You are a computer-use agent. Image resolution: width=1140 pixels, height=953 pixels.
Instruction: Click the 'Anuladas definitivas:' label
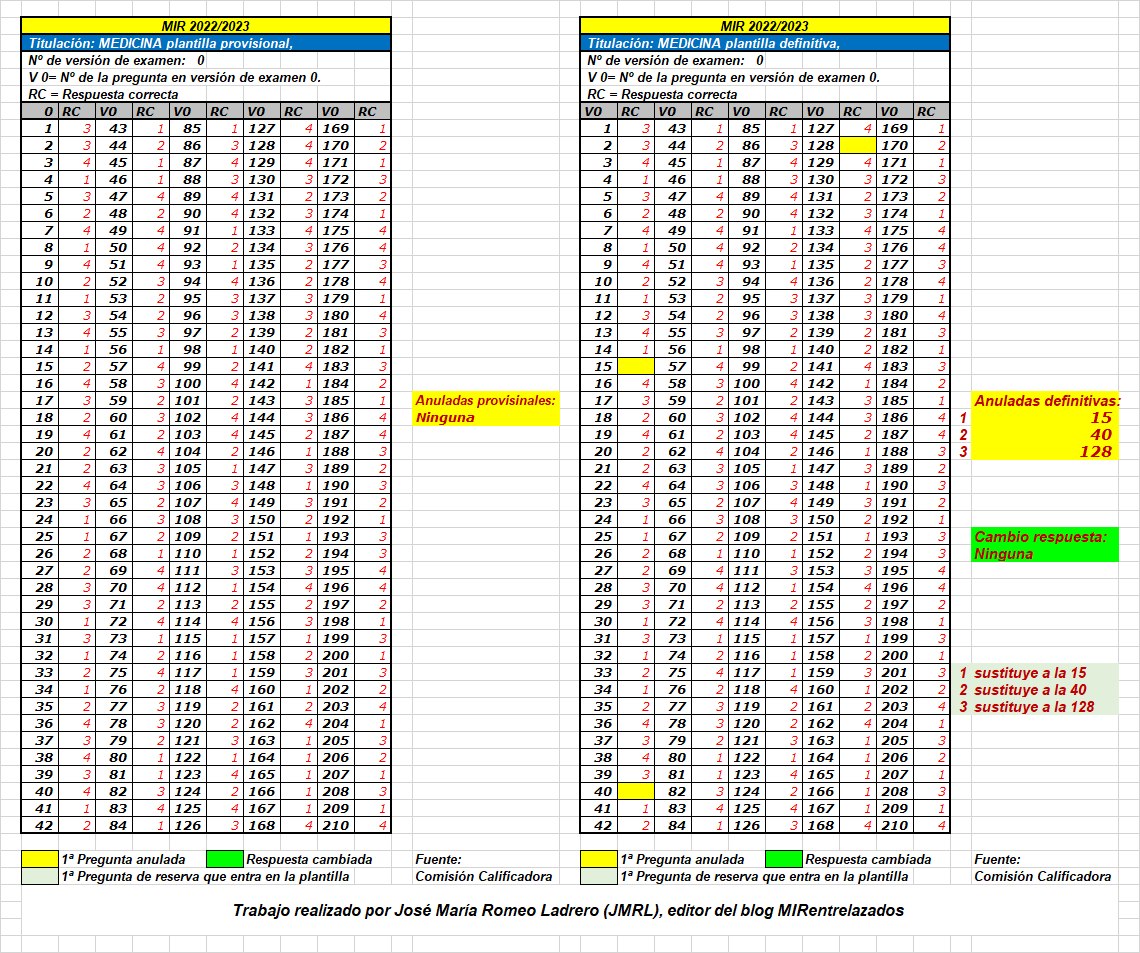1047,401
